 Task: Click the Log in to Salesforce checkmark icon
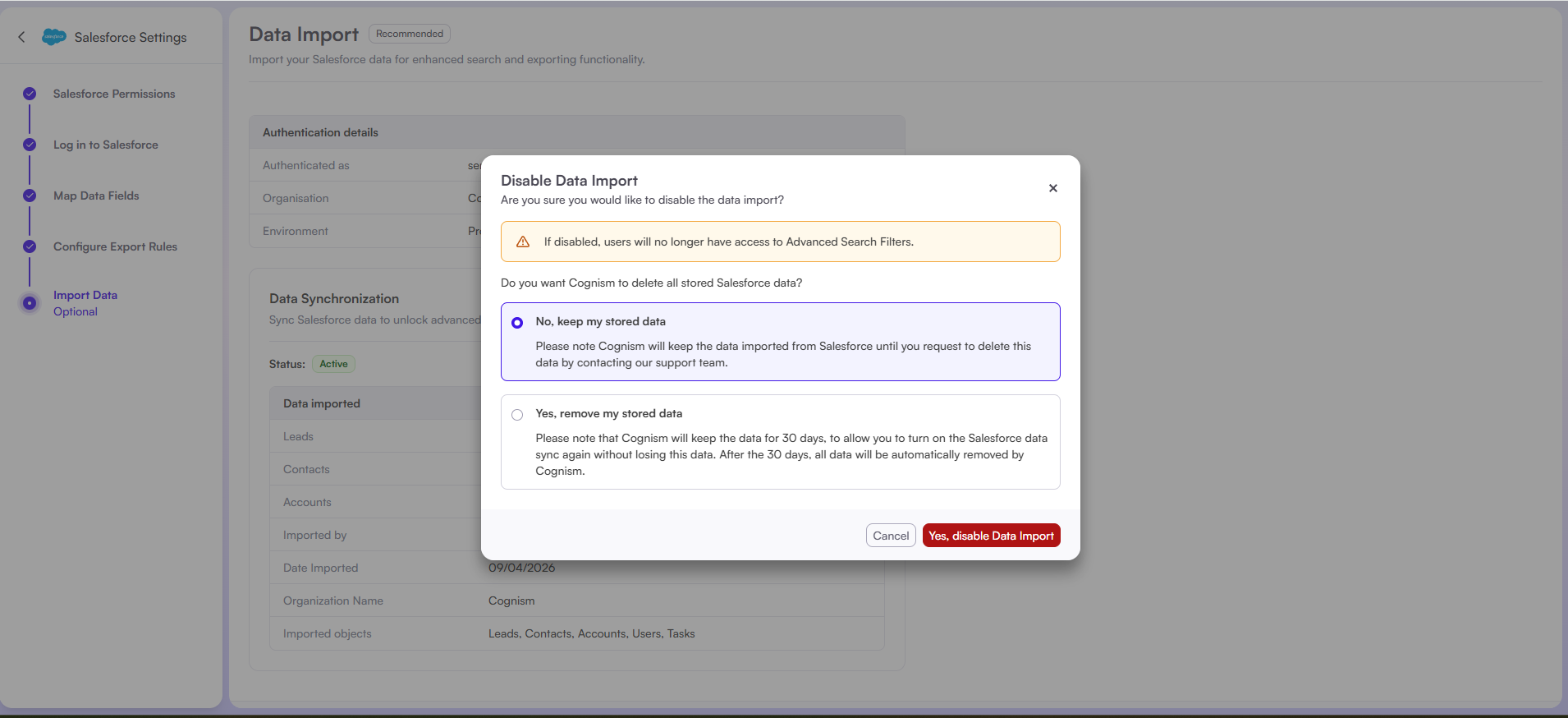30,145
